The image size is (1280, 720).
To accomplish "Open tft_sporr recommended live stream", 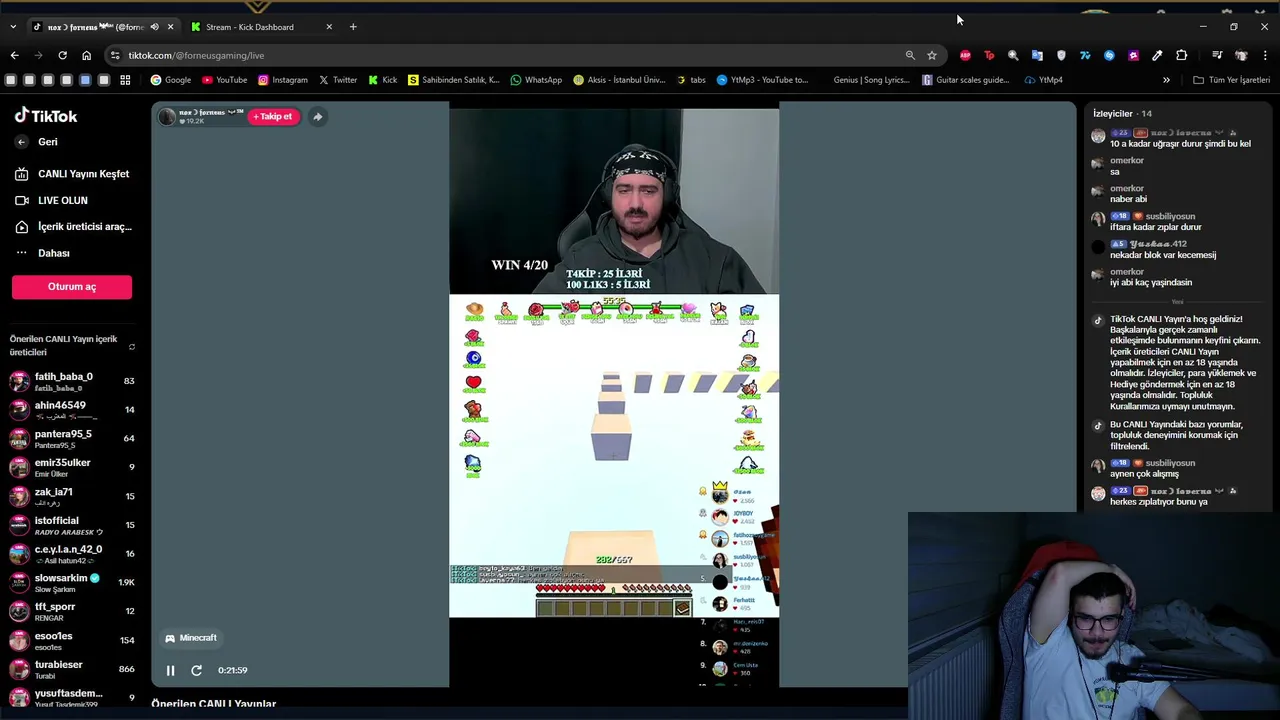I will point(72,611).
